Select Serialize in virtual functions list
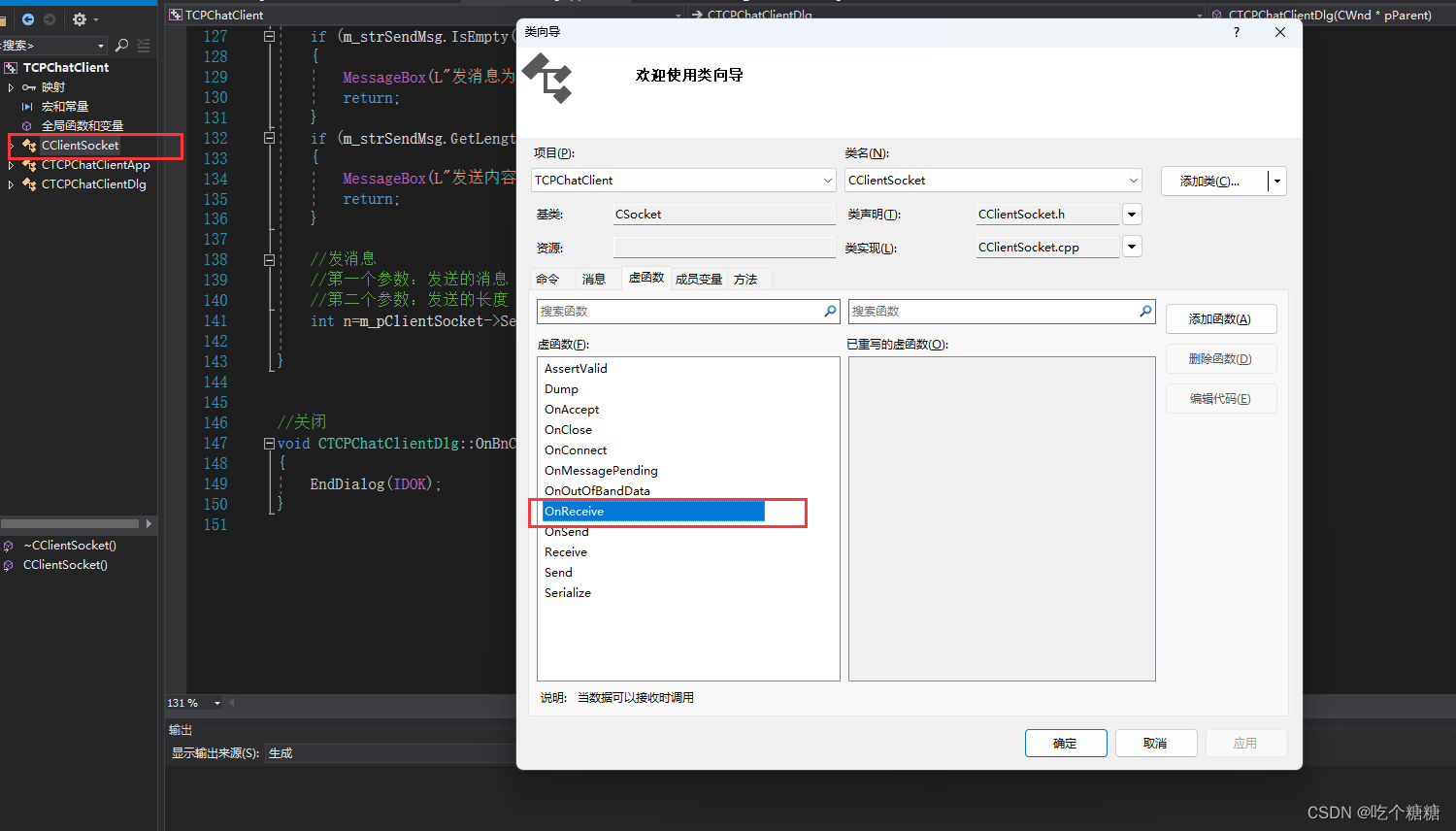Viewport: 1456px width, 831px height. (568, 593)
